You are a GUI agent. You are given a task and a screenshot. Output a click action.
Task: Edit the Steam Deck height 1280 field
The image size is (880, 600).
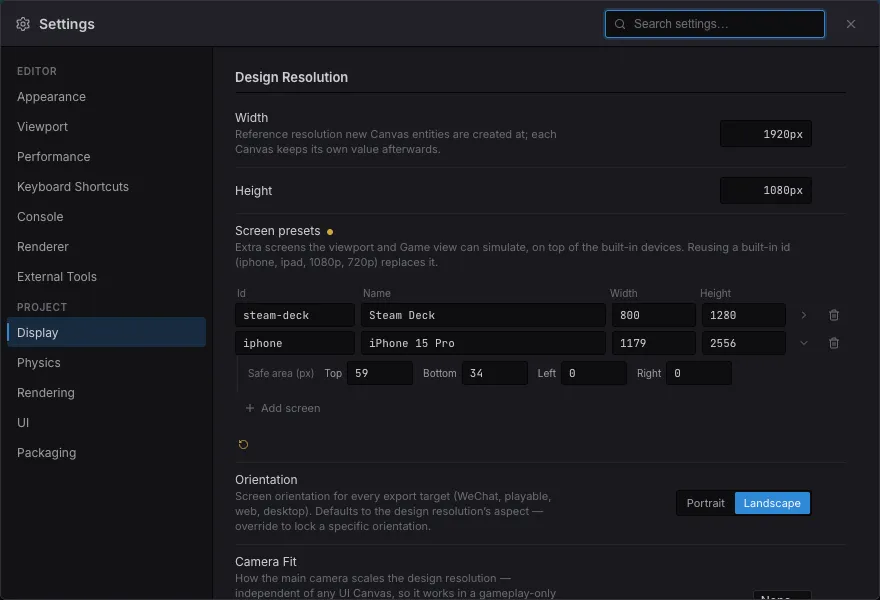click(x=744, y=315)
